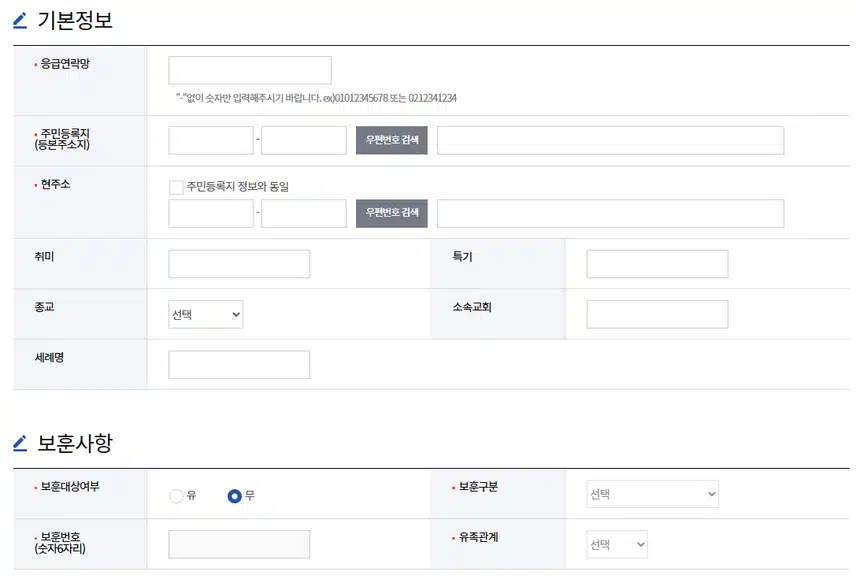Select 무 radio button for 보훈대상여부
Screen dimensions: 856x576
point(234,496)
